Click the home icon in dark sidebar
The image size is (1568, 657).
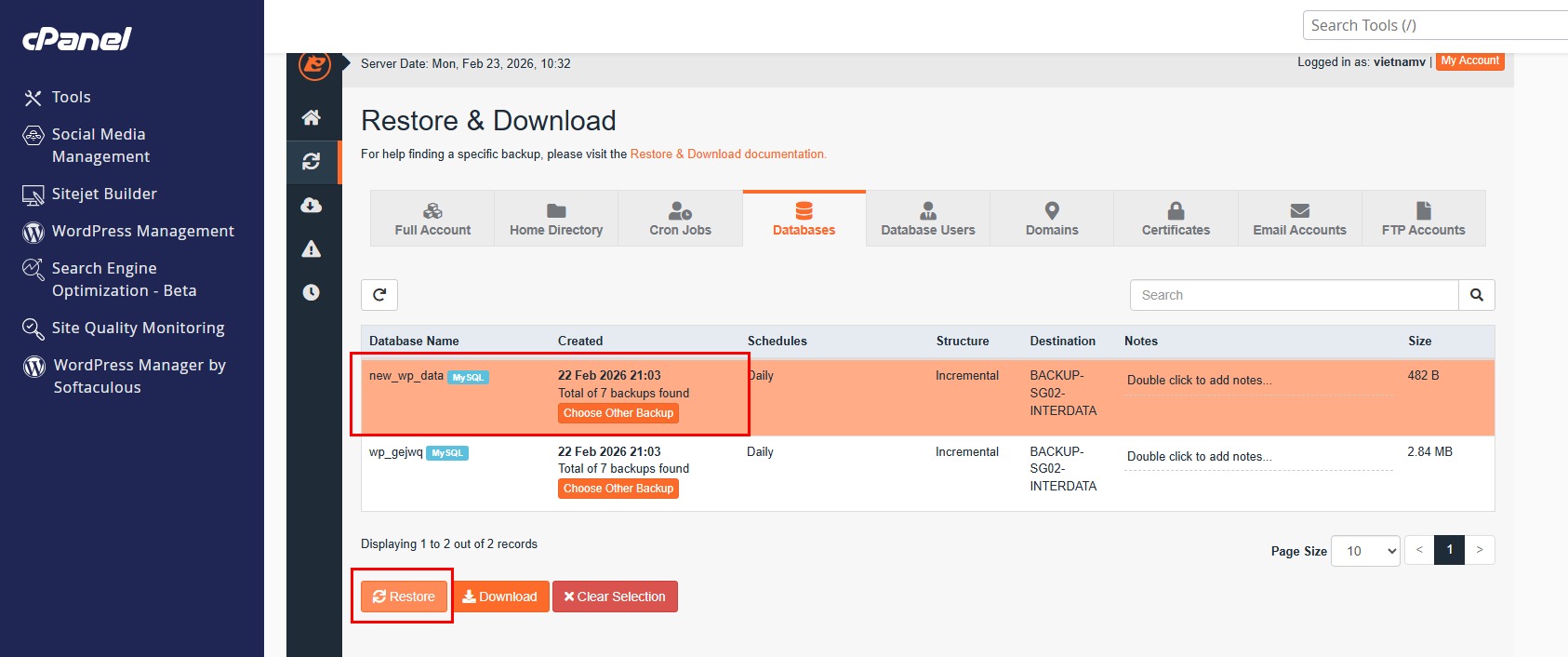pos(312,117)
